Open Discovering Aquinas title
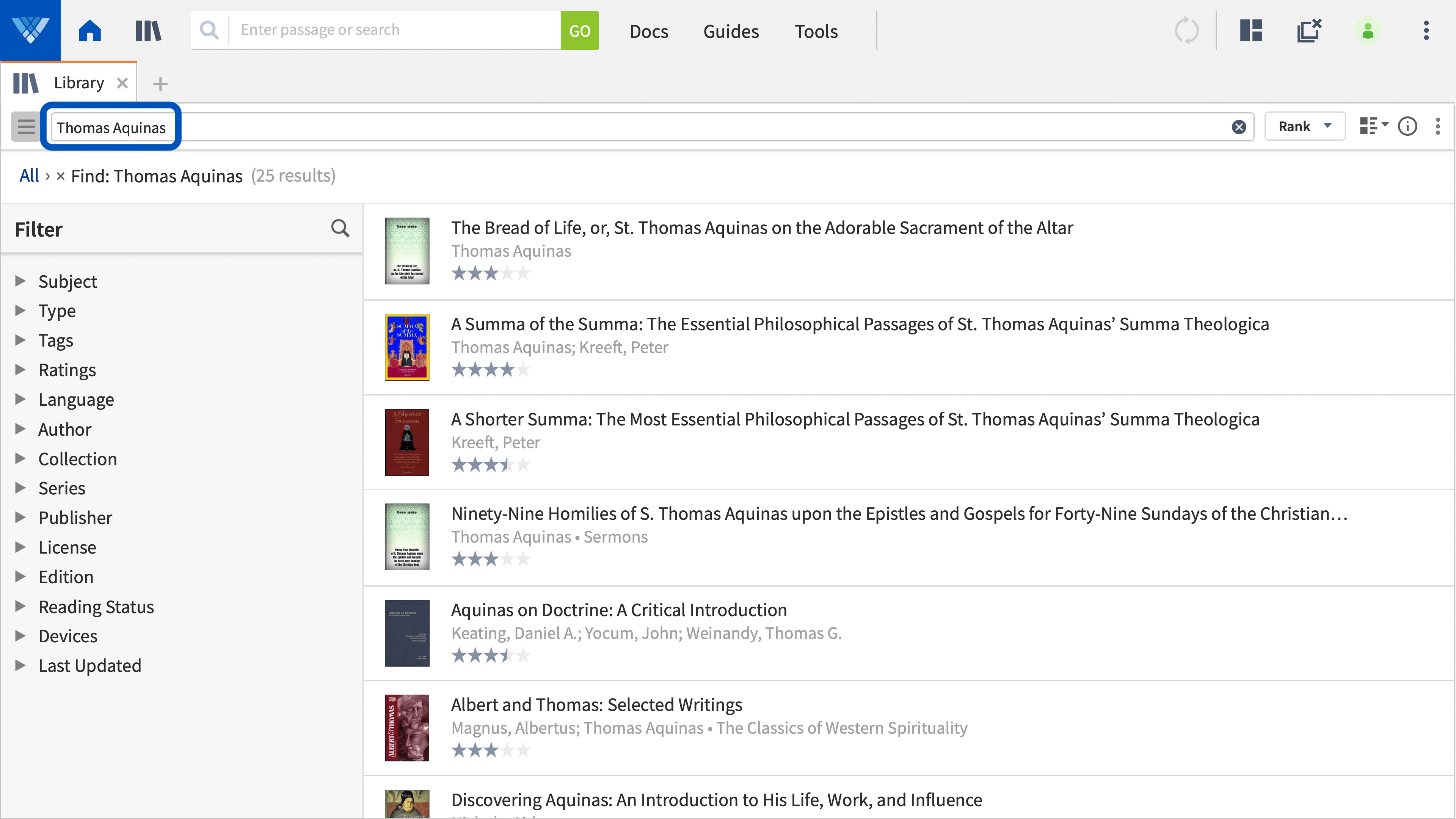 717,800
